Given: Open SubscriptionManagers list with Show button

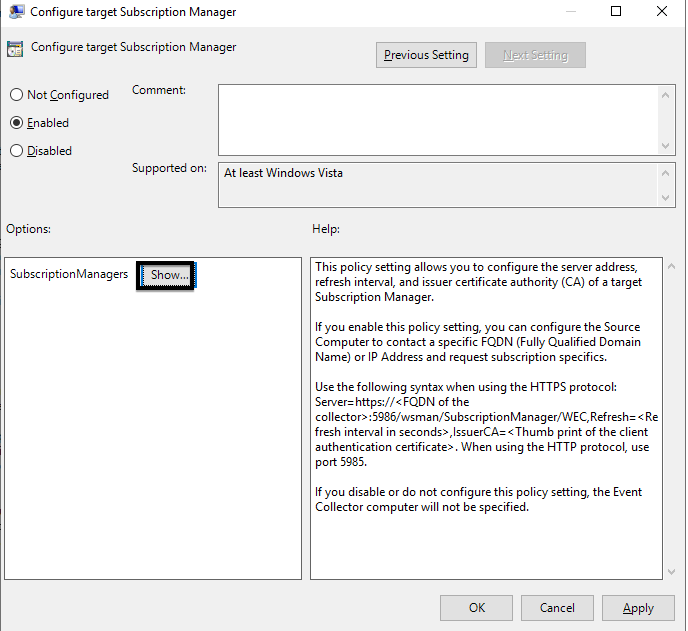Looking at the screenshot, I should (167, 275).
